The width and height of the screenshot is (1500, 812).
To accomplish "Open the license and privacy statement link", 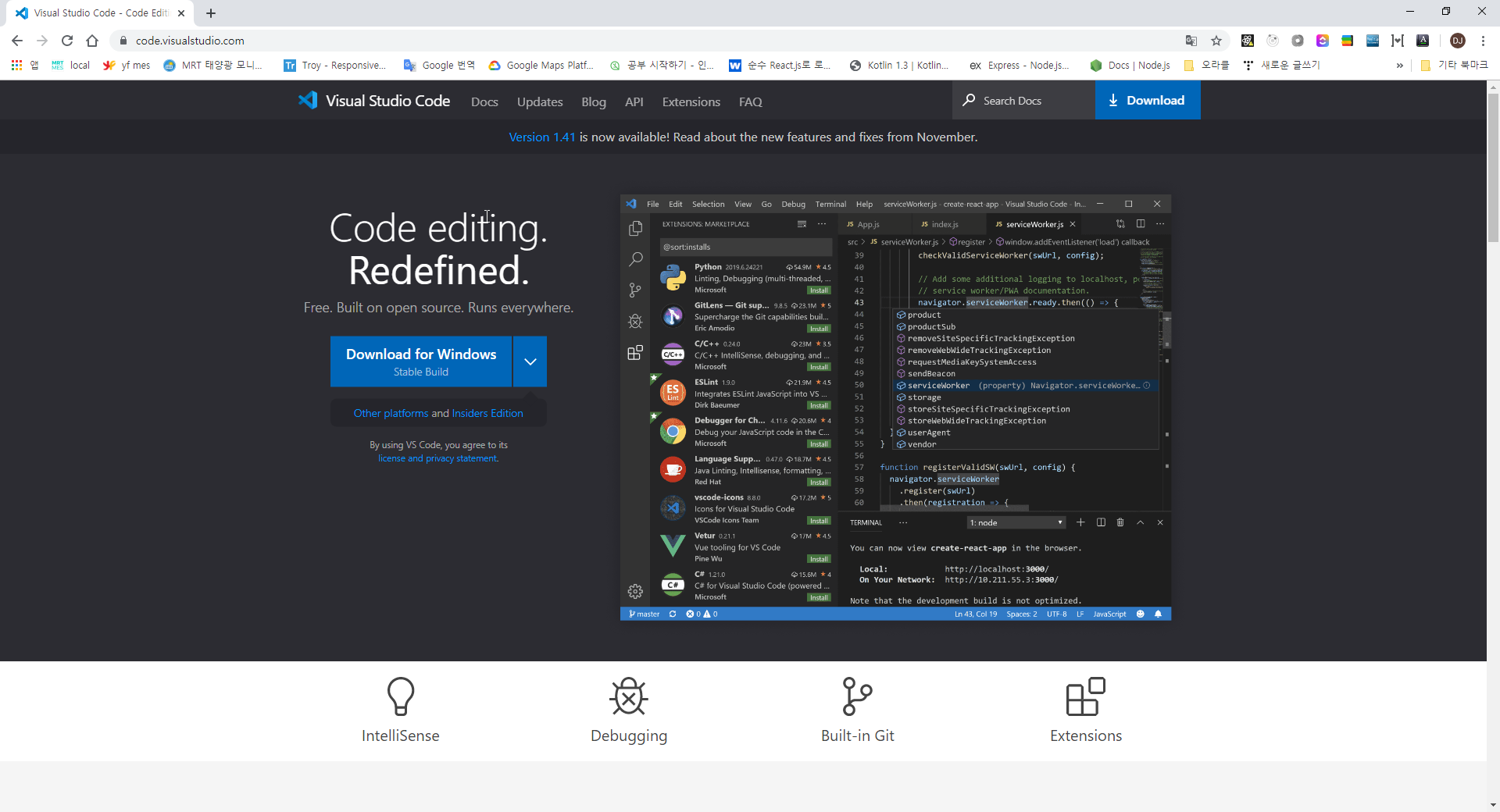I will click(x=438, y=458).
